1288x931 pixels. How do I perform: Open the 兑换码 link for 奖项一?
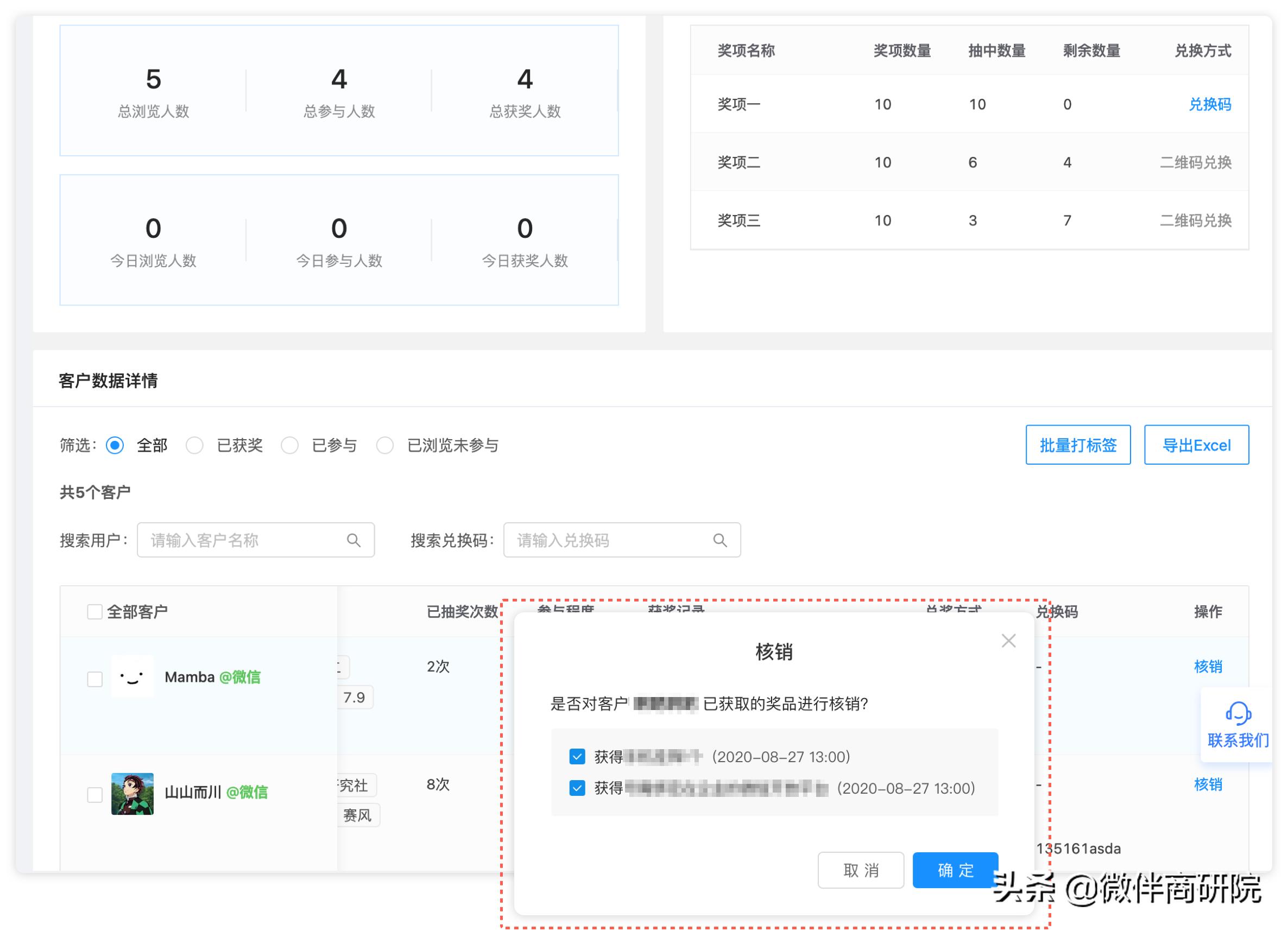(1211, 104)
